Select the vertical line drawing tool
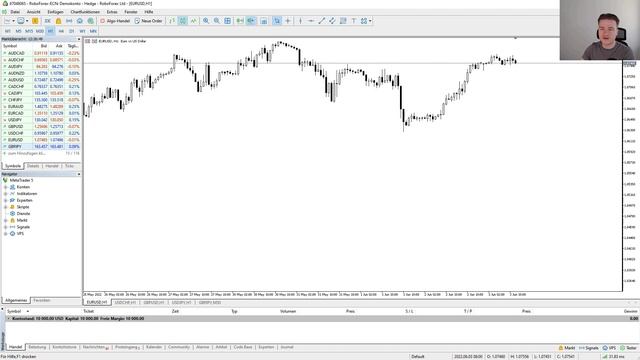The width and height of the screenshot is (640, 360). (x=300, y=21)
